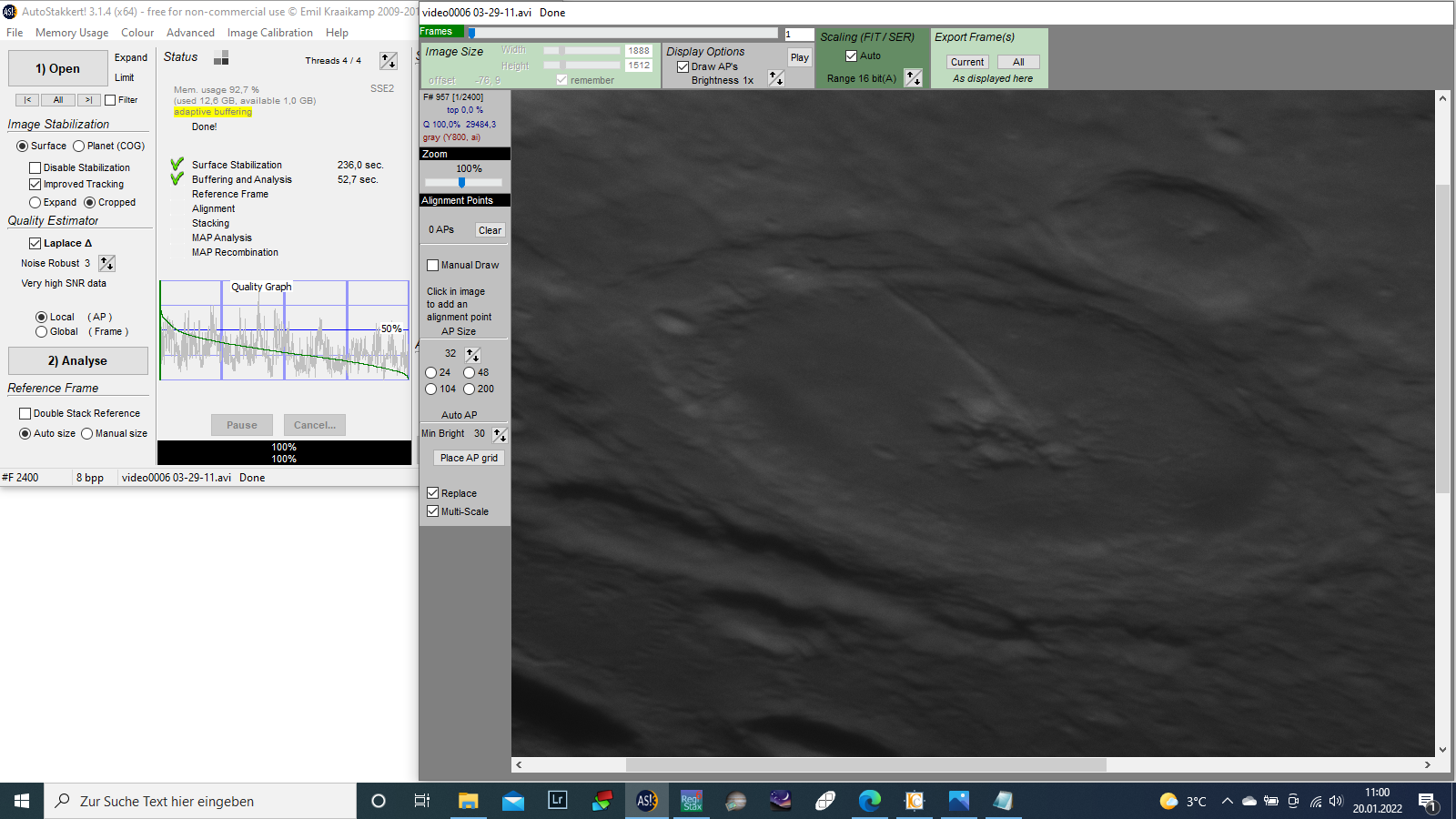Show hidden tray icons chevron
This screenshot has width=1456, height=819.
(x=1227, y=801)
